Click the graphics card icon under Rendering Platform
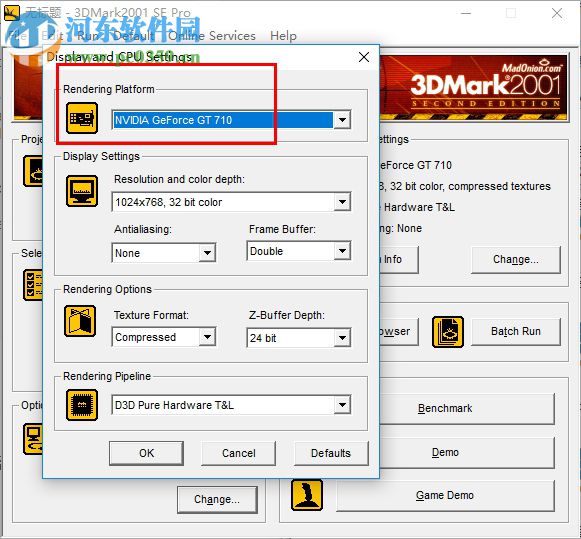This screenshot has width=581, height=539. (82, 118)
